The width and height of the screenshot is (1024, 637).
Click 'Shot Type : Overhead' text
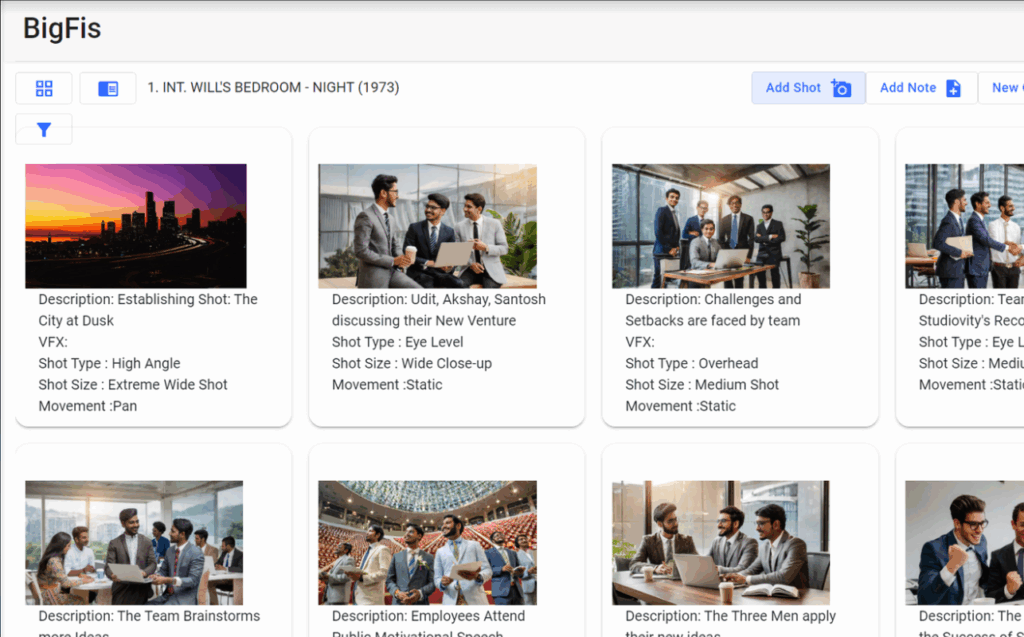[692, 363]
